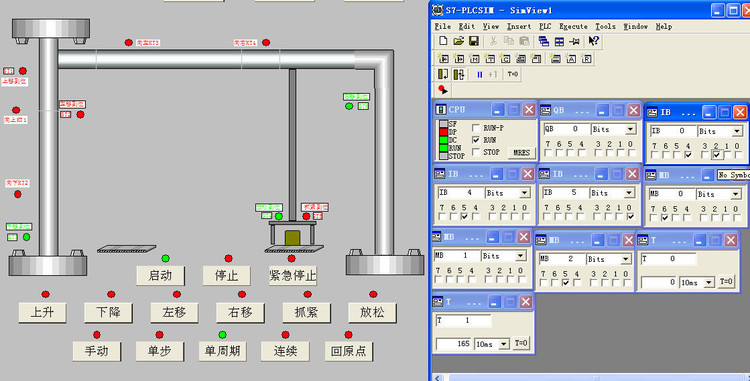Check the STOP checkbox in CPU window
This screenshot has height=381, width=750.
[x=475, y=152]
